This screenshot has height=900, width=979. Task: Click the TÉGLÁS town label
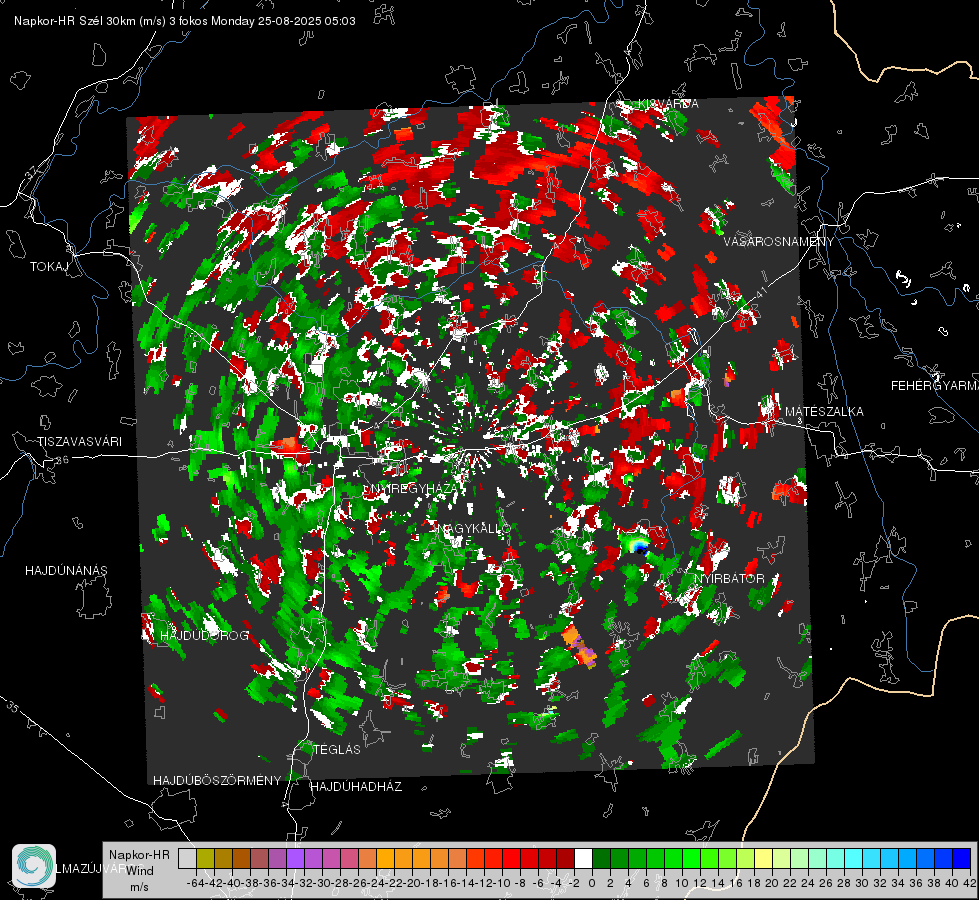(x=337, y=749)
